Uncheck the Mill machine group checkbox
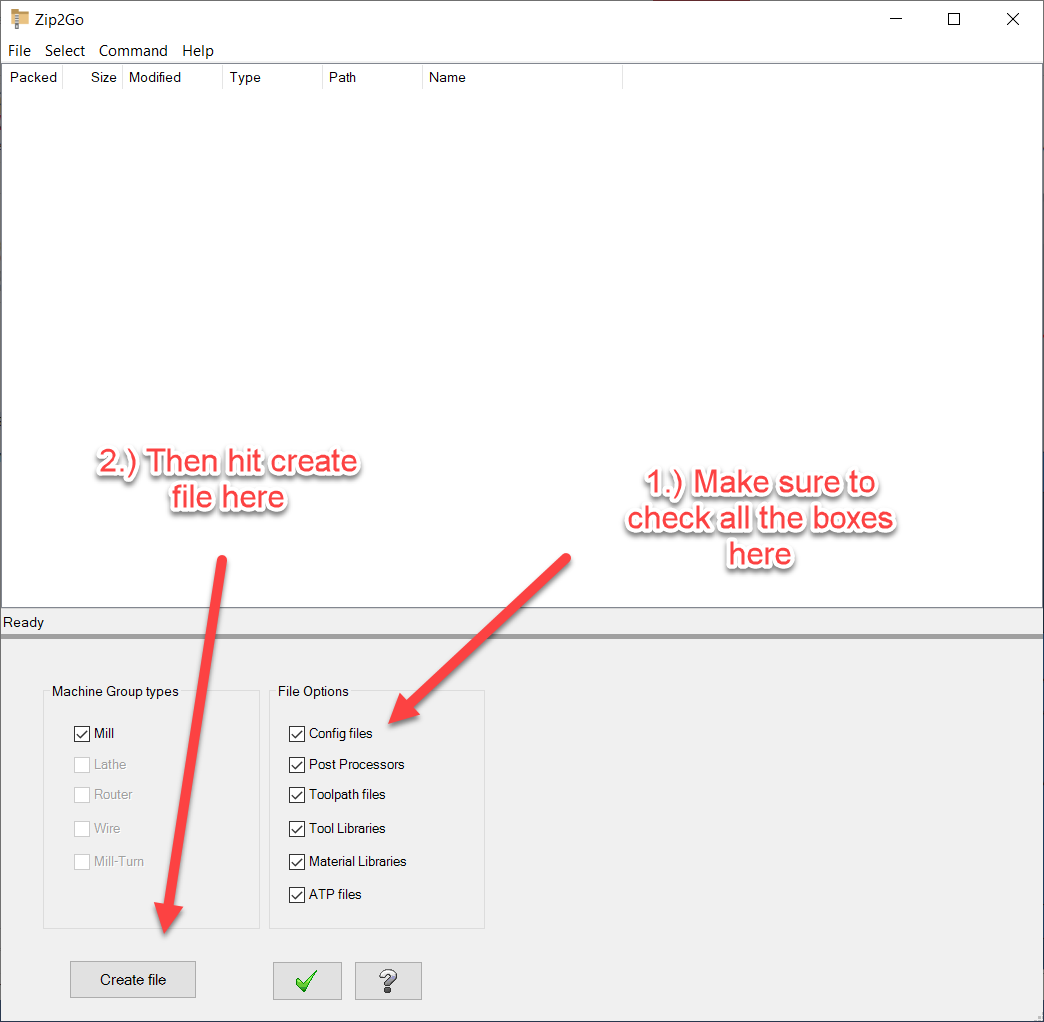Screen dimensions: 1044x1022 click(82, 734)
